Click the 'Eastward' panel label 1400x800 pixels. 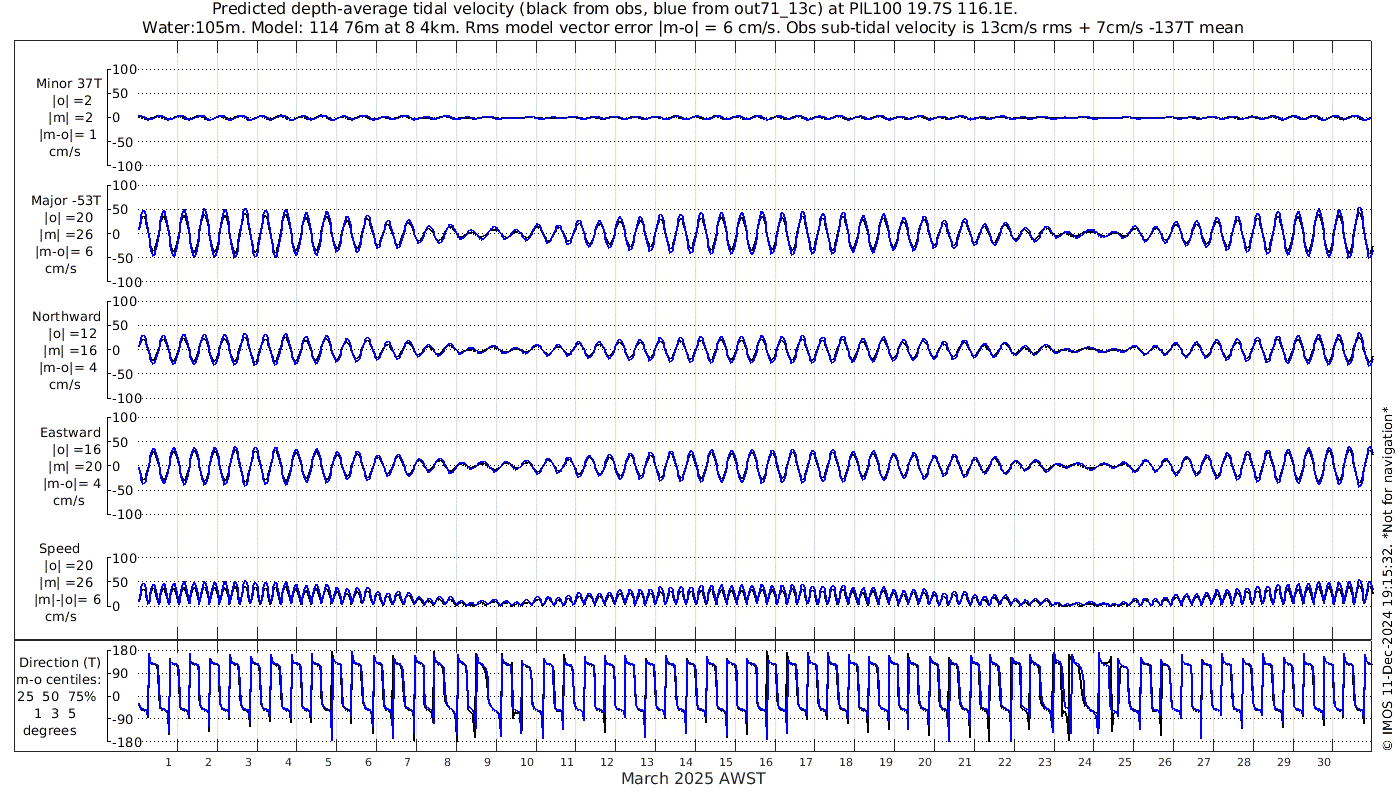(x=71, y=433)
